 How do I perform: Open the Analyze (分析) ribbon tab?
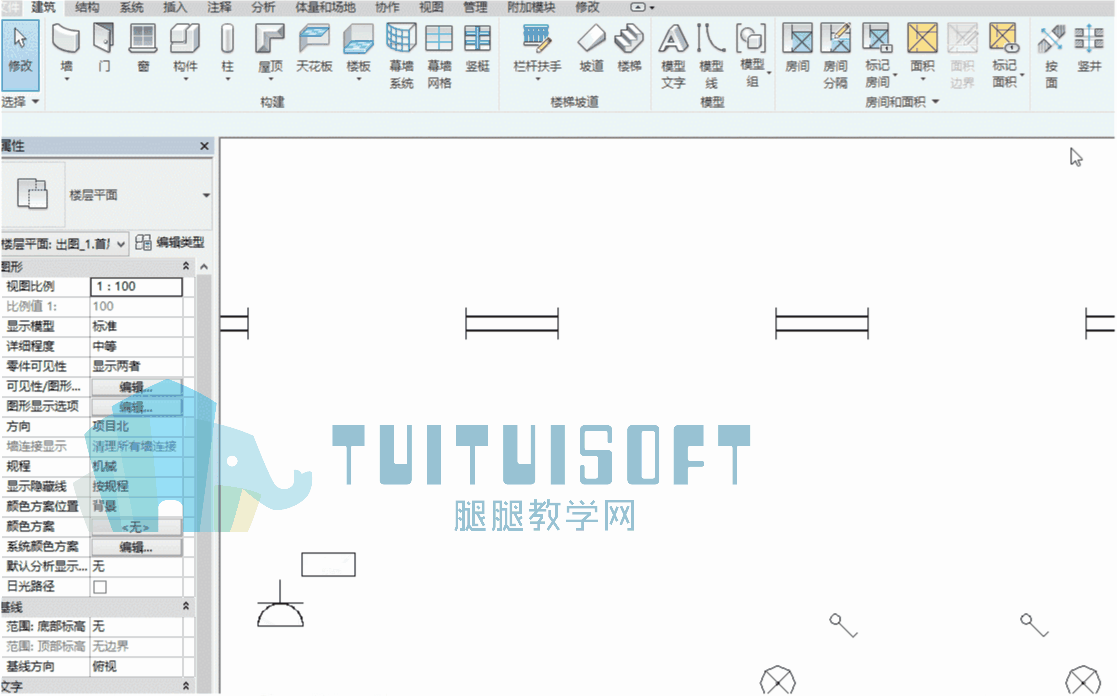(x=264, y=7)
